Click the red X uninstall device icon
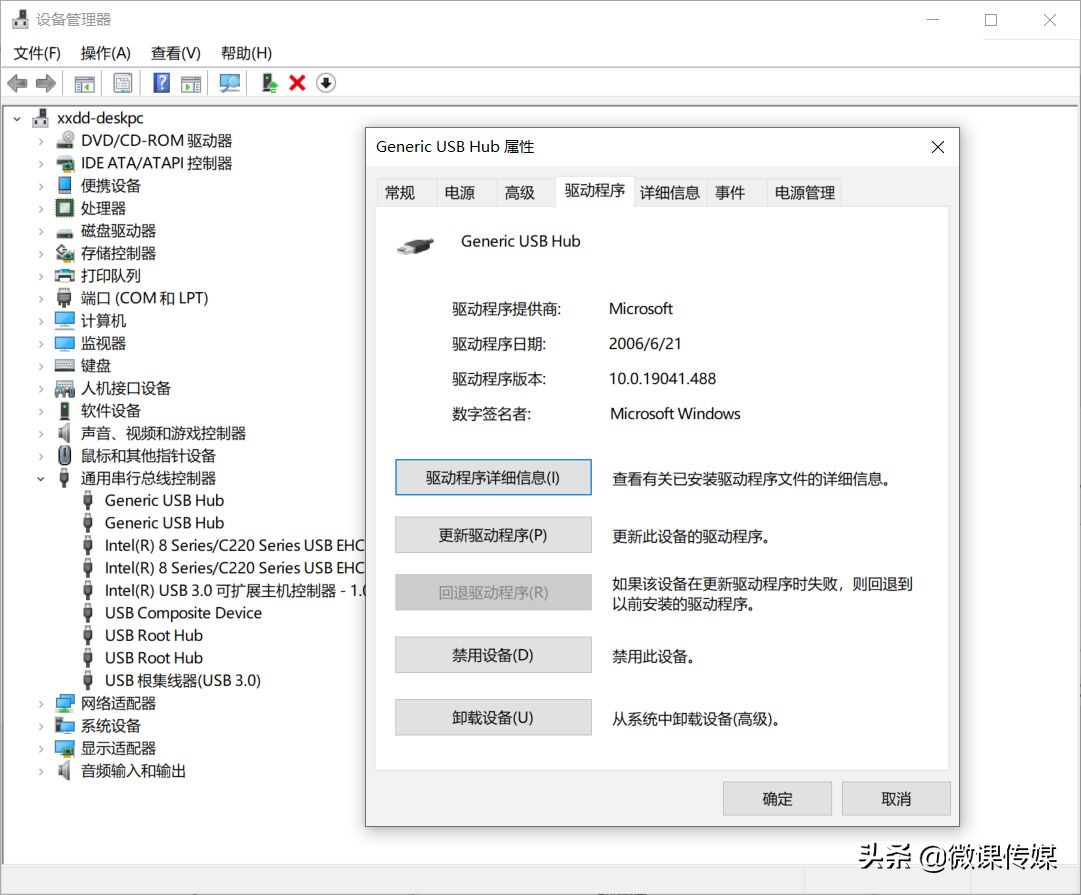 (296, 83)
